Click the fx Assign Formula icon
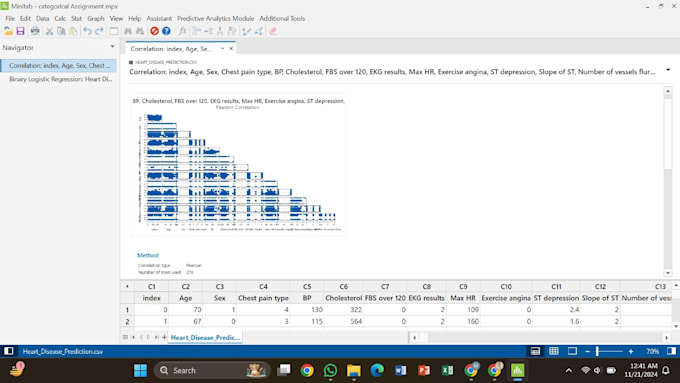680x383 pixels. (183, 31)
